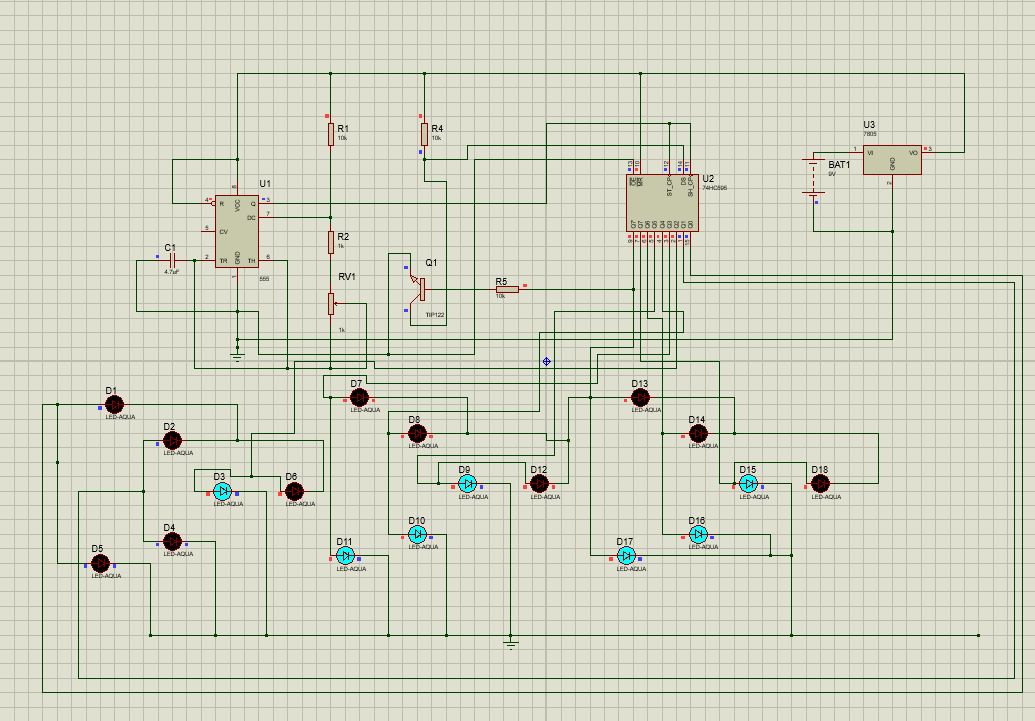Click resistor R4 component
Viewport: 1035px width, 721px height.
(x=424, y=134)
